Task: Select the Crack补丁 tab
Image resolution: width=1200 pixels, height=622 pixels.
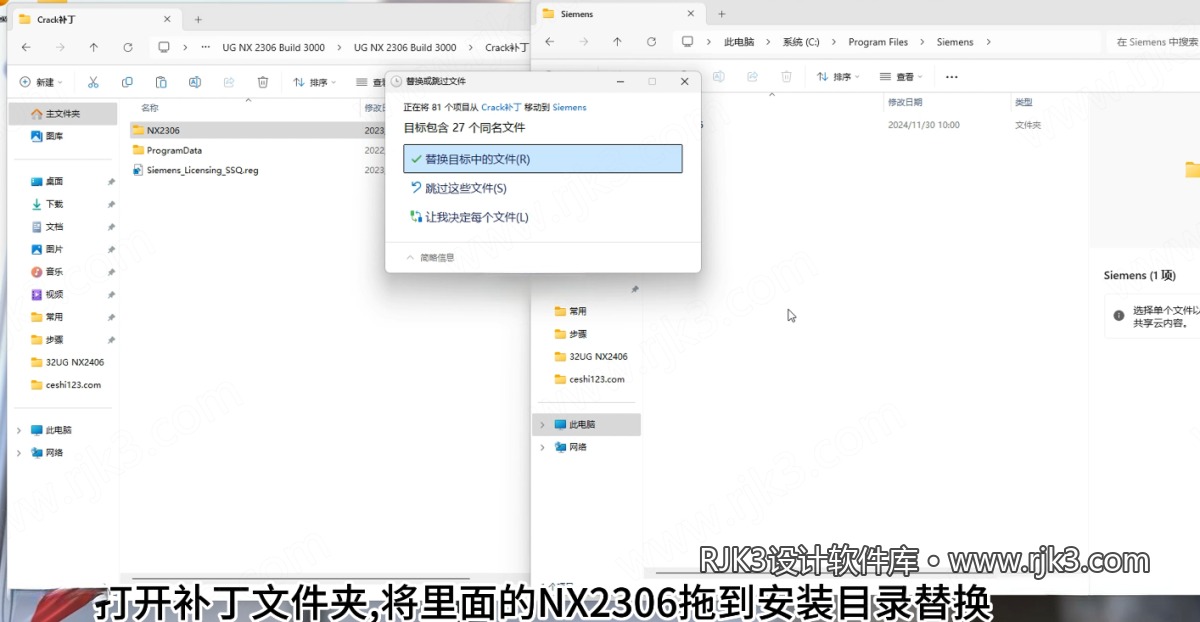Action: [x=94, y=19]
